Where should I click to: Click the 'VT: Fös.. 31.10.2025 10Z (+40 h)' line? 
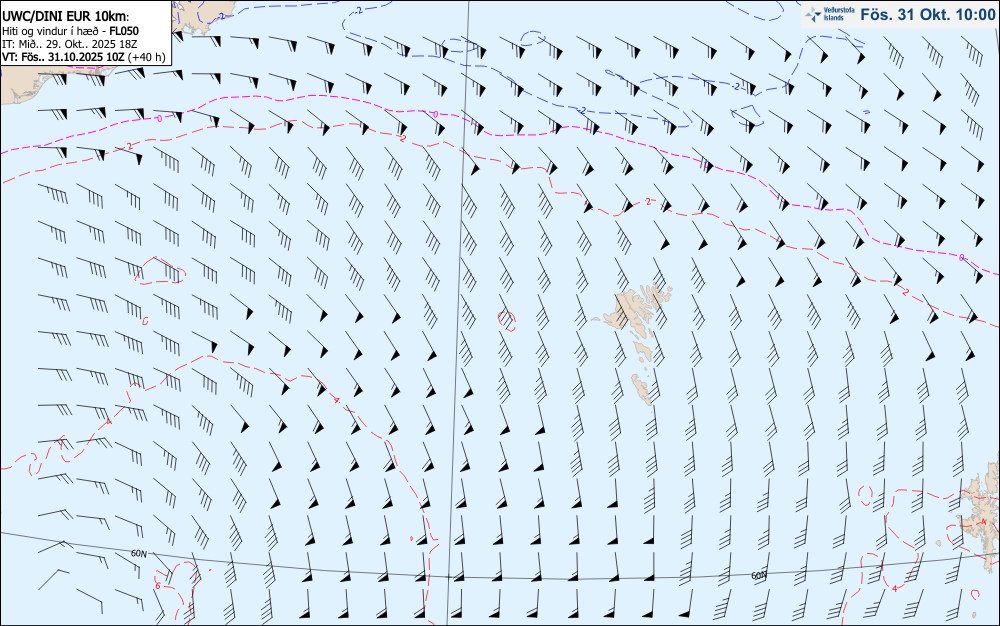point(84,57)
